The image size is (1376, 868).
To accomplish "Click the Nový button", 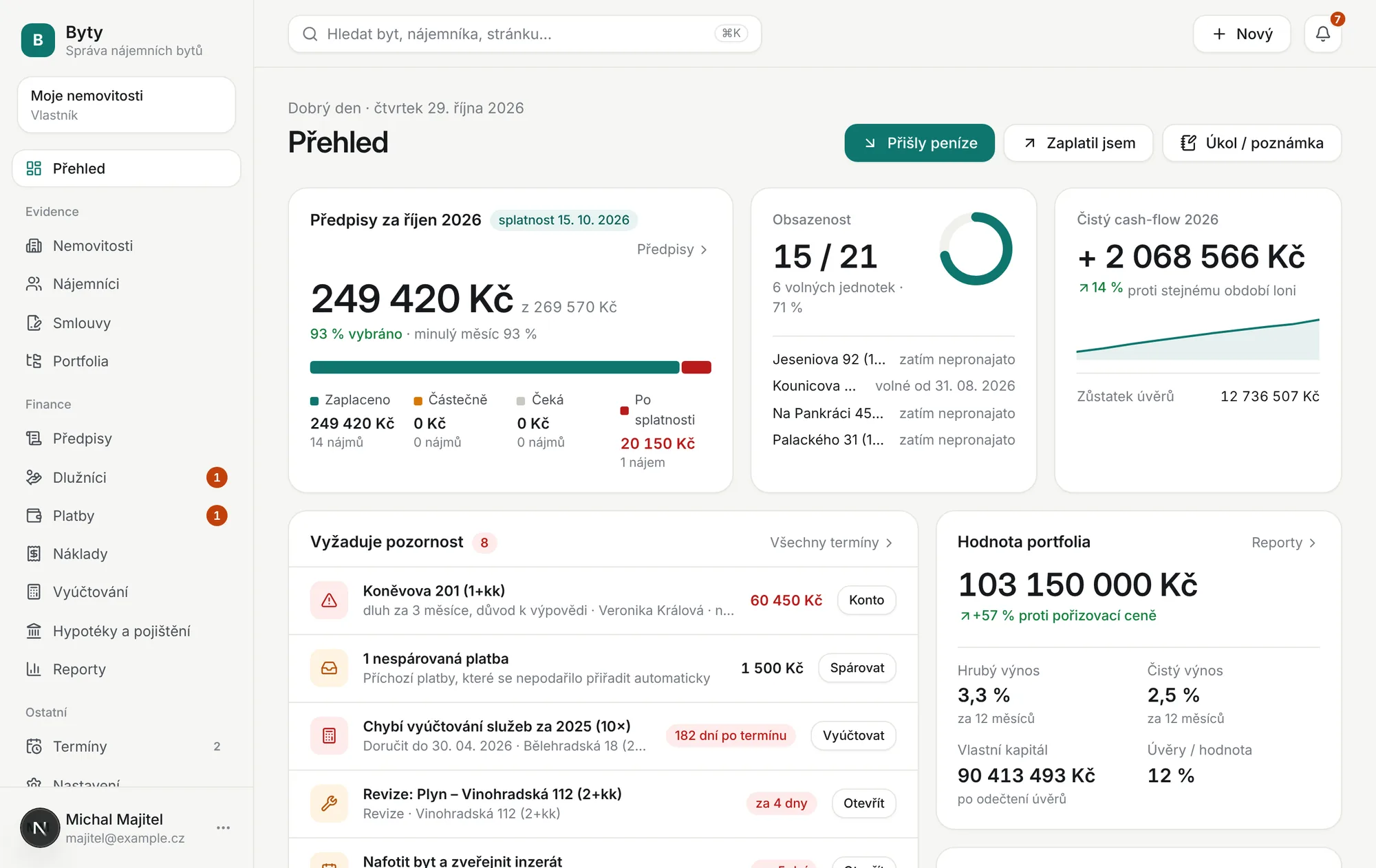I will [x=1242, y=34].
